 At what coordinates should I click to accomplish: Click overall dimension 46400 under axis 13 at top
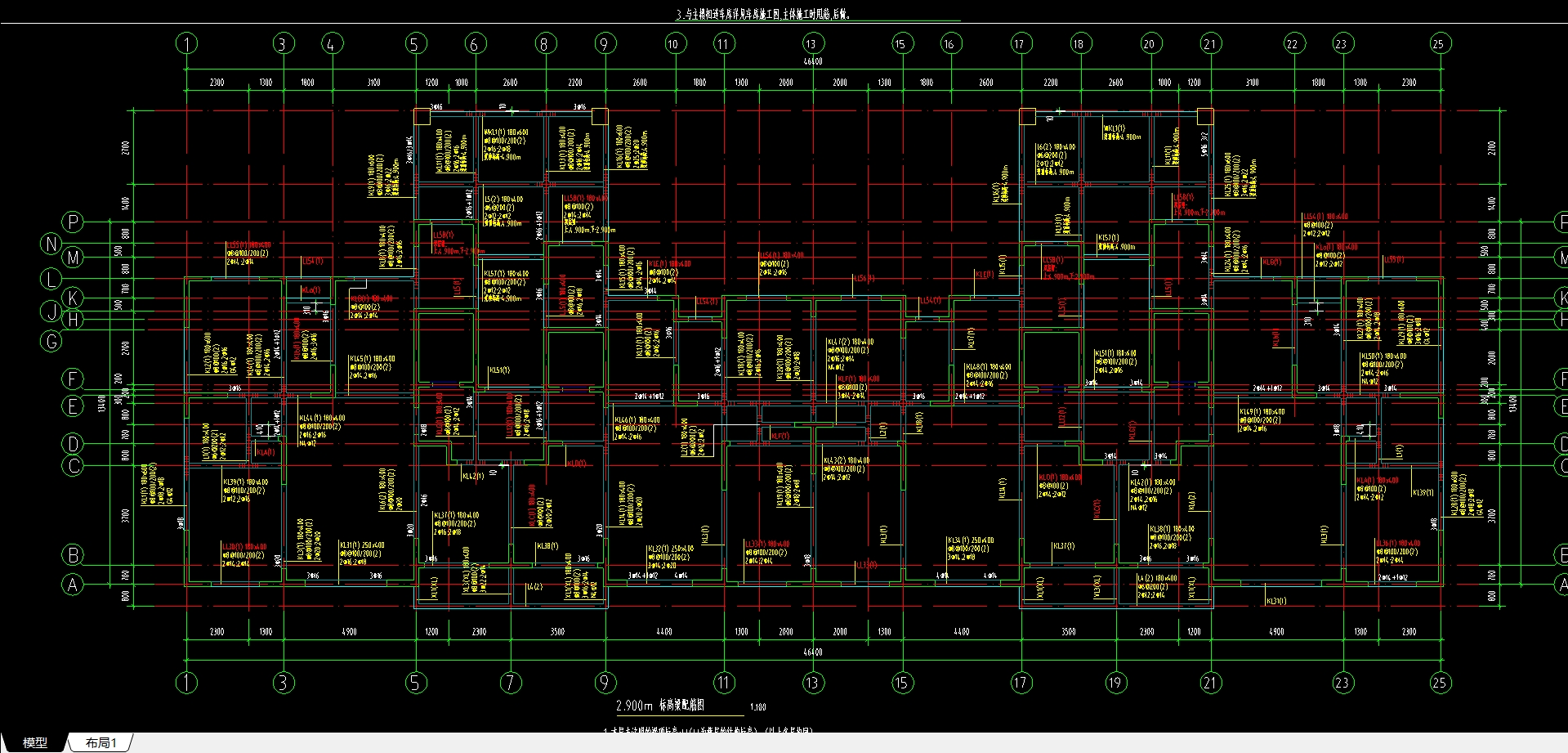coord(812,61)
